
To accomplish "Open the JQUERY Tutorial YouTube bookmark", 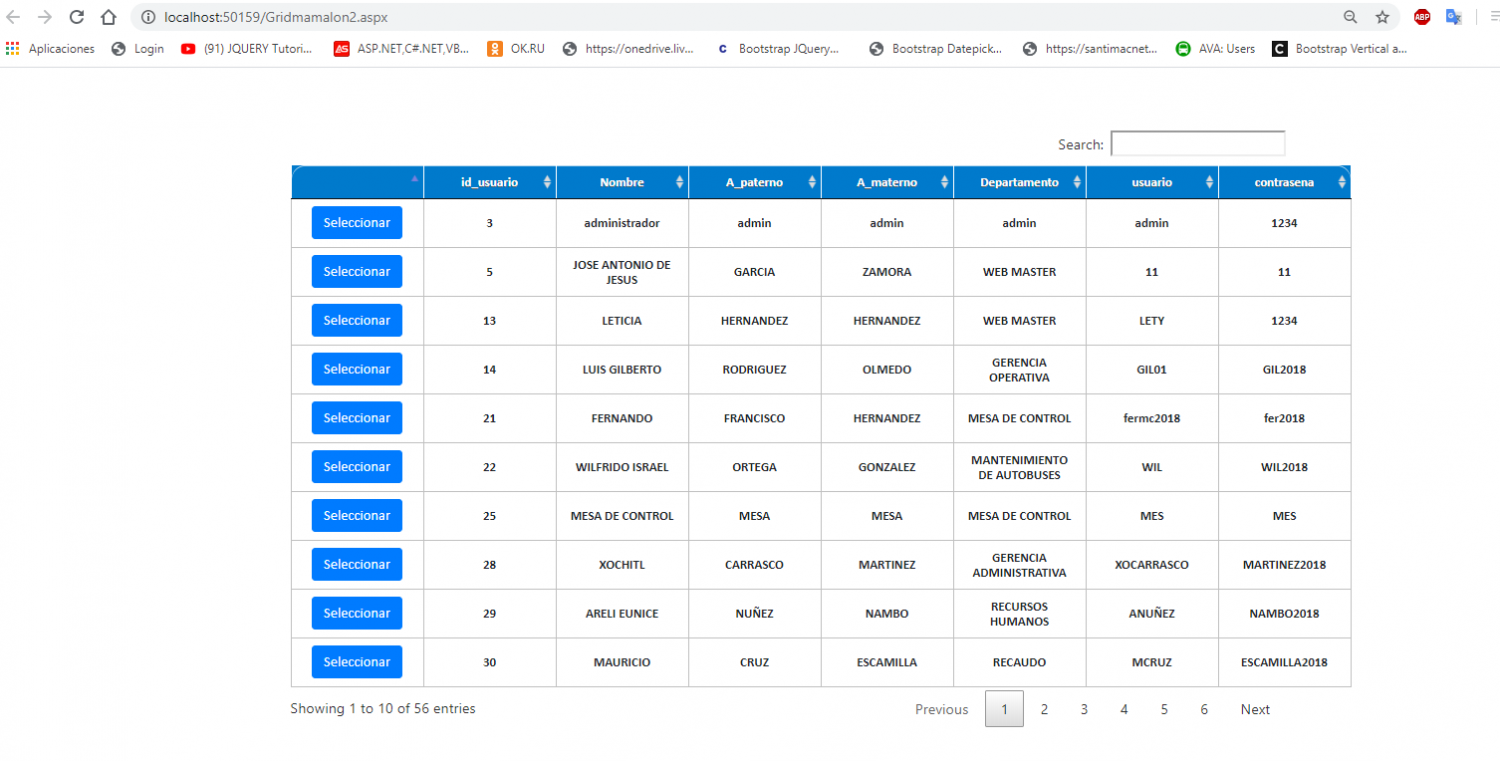I will [247, 48].
